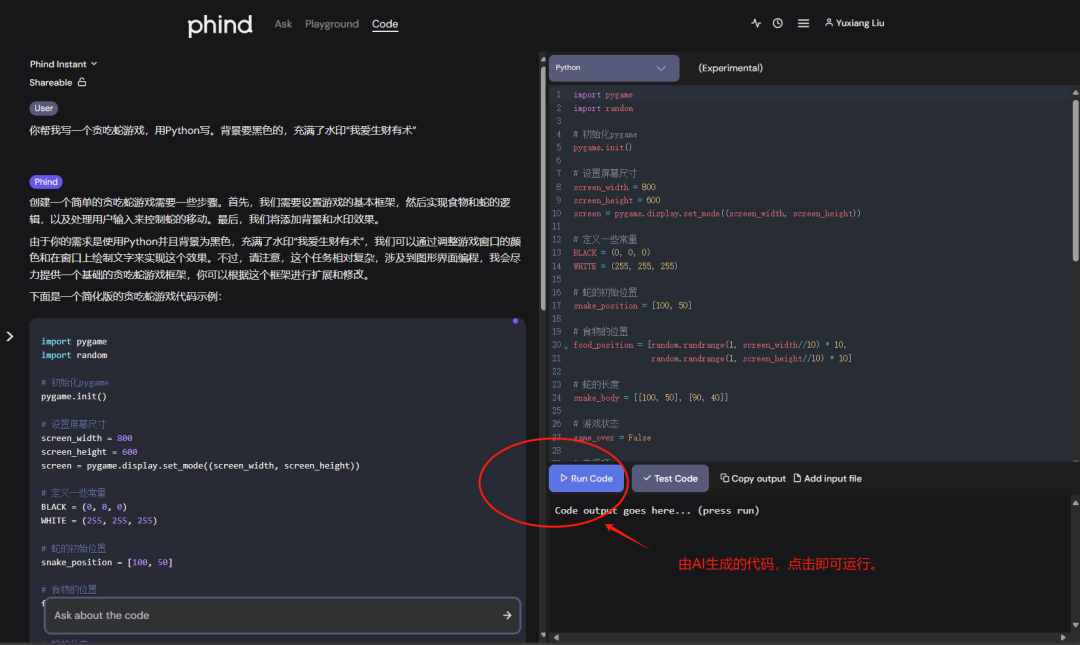Click Add input file
Viewport: 1080px width, 645px height.
point(827,478)
